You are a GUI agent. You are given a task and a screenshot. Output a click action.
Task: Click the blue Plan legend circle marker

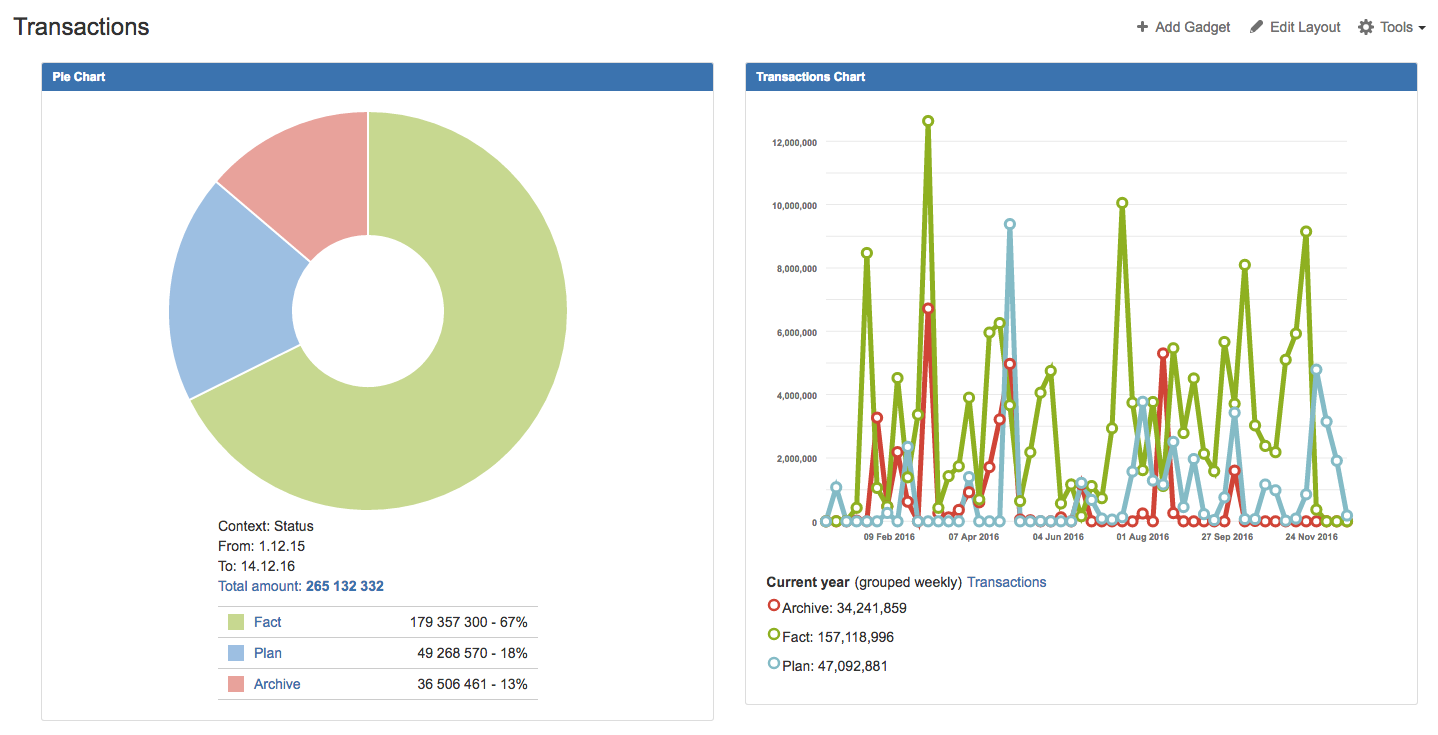point(773,664)
